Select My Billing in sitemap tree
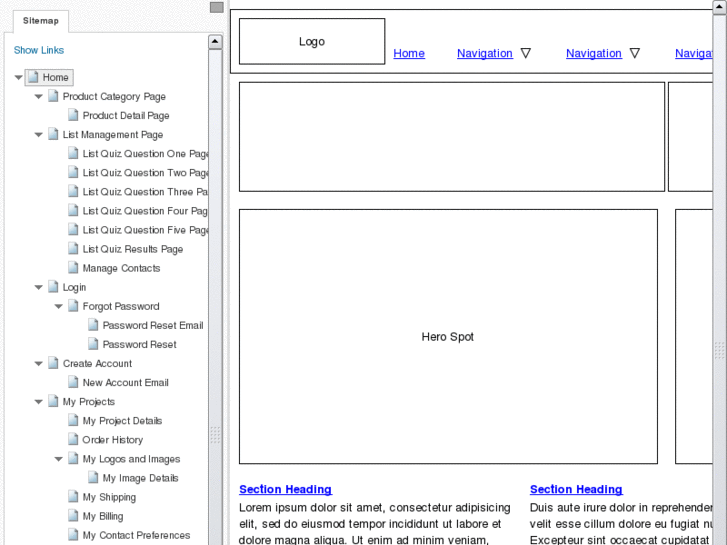Viewport: 727px width, 545px height. [103, 516]
